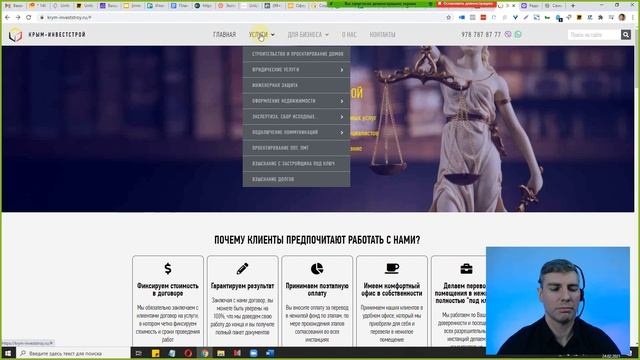Expand the Оформление недвижимости chevron

[342, 101]
